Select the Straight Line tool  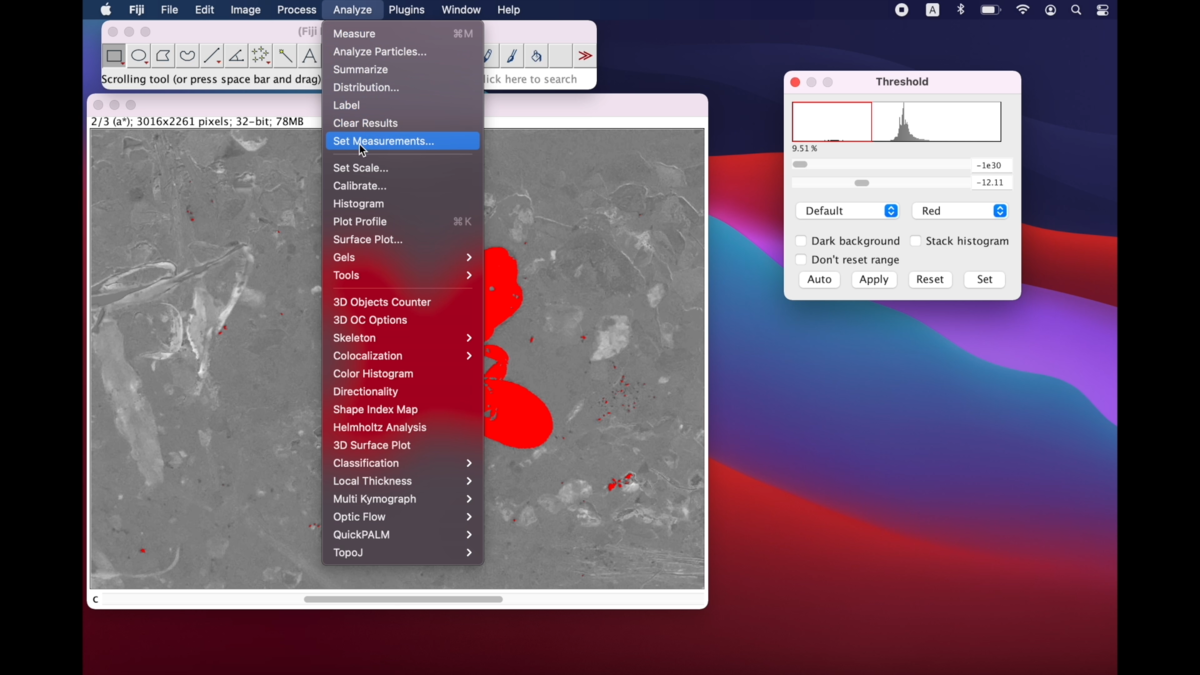[x=212, y=56]
